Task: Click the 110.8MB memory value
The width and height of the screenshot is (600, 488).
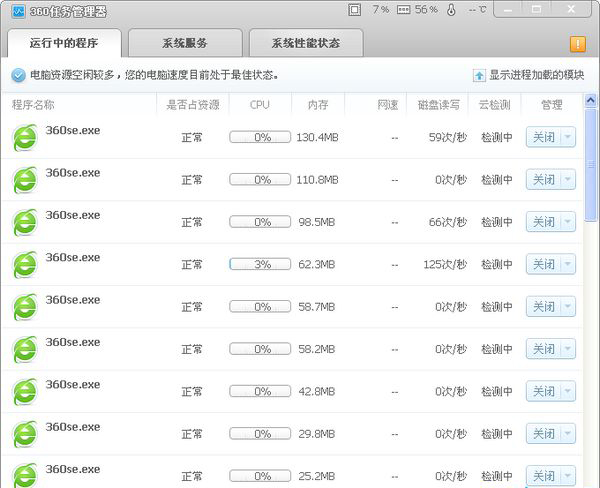Action: (317, 180)
